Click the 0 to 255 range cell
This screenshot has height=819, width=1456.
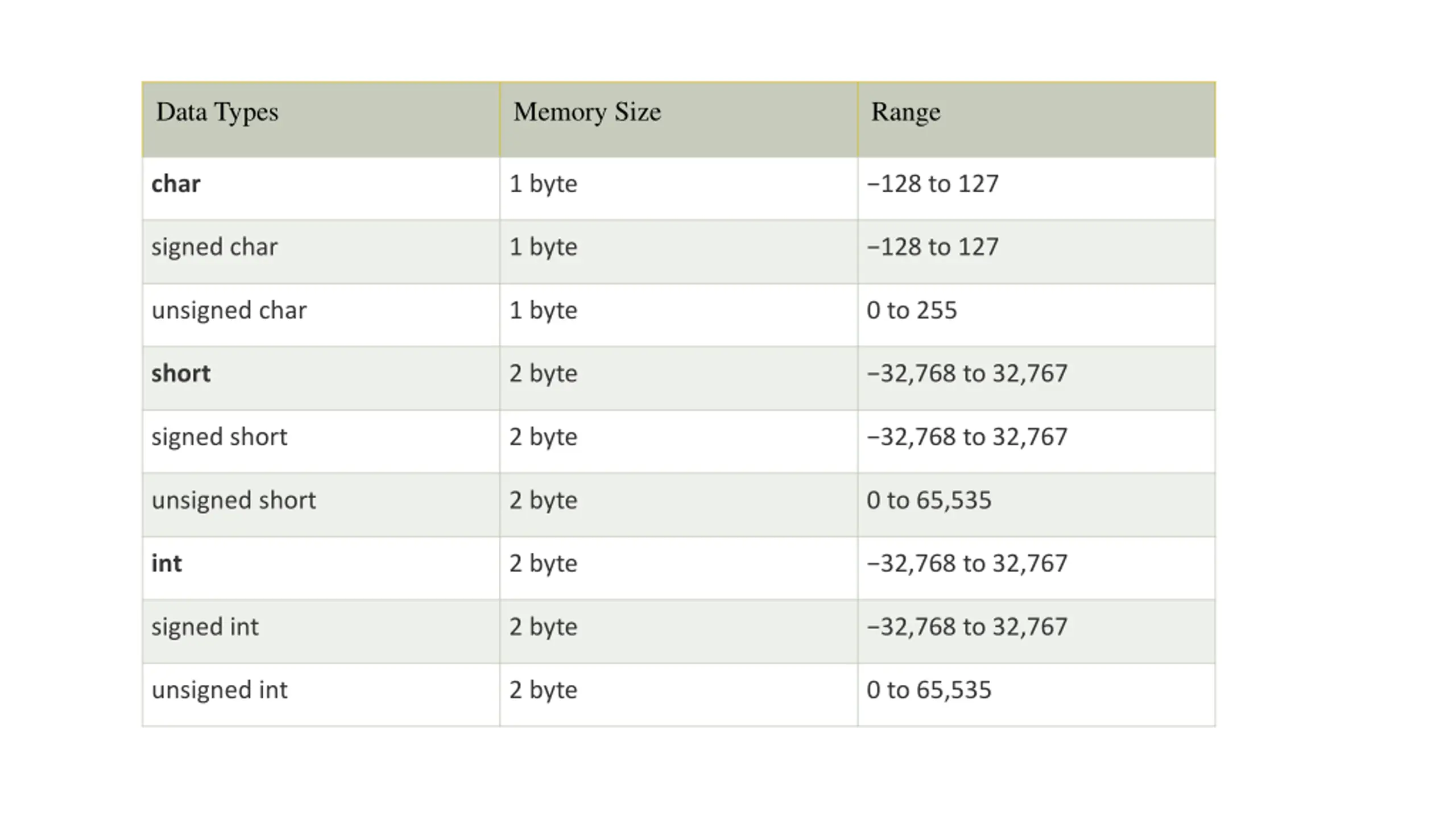pyautogui.click(x=1036, y=315)
